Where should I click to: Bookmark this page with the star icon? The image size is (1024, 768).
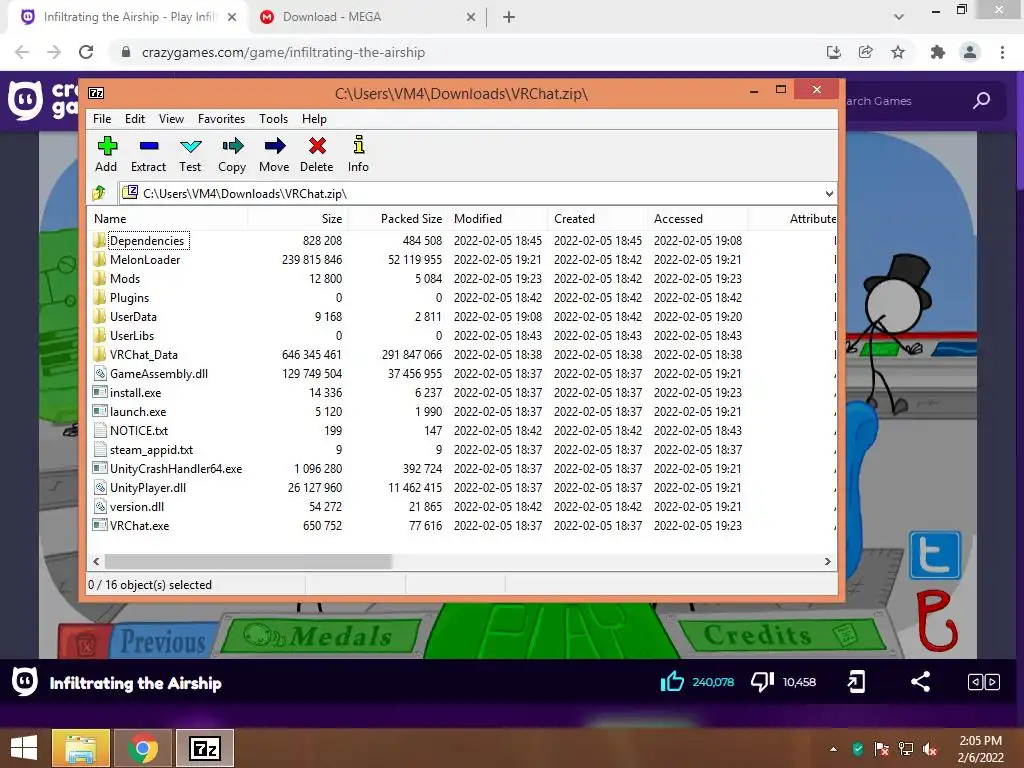[x=898, y=52]
